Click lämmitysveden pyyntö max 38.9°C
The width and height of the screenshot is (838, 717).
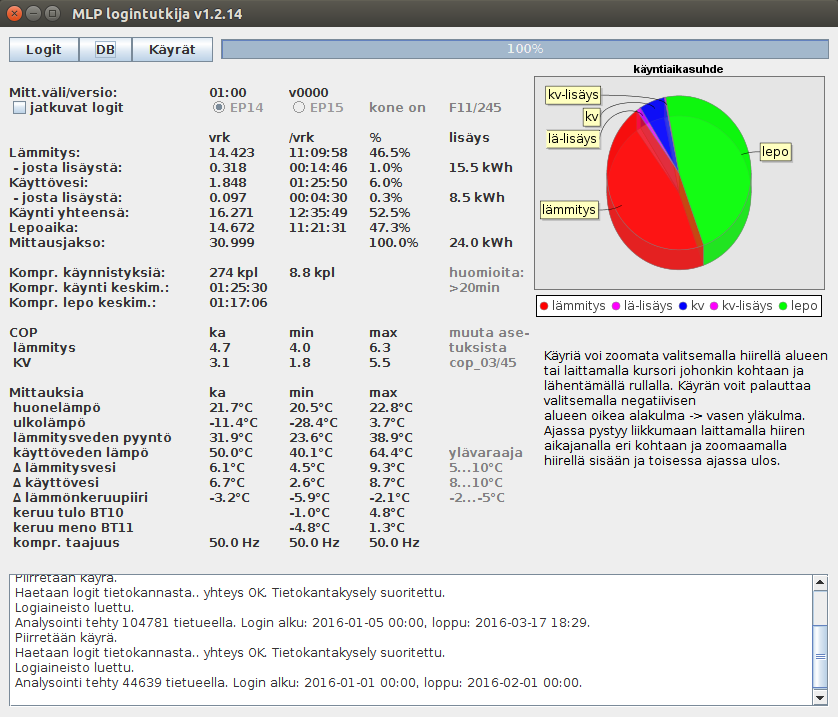[x=391, y=438]
